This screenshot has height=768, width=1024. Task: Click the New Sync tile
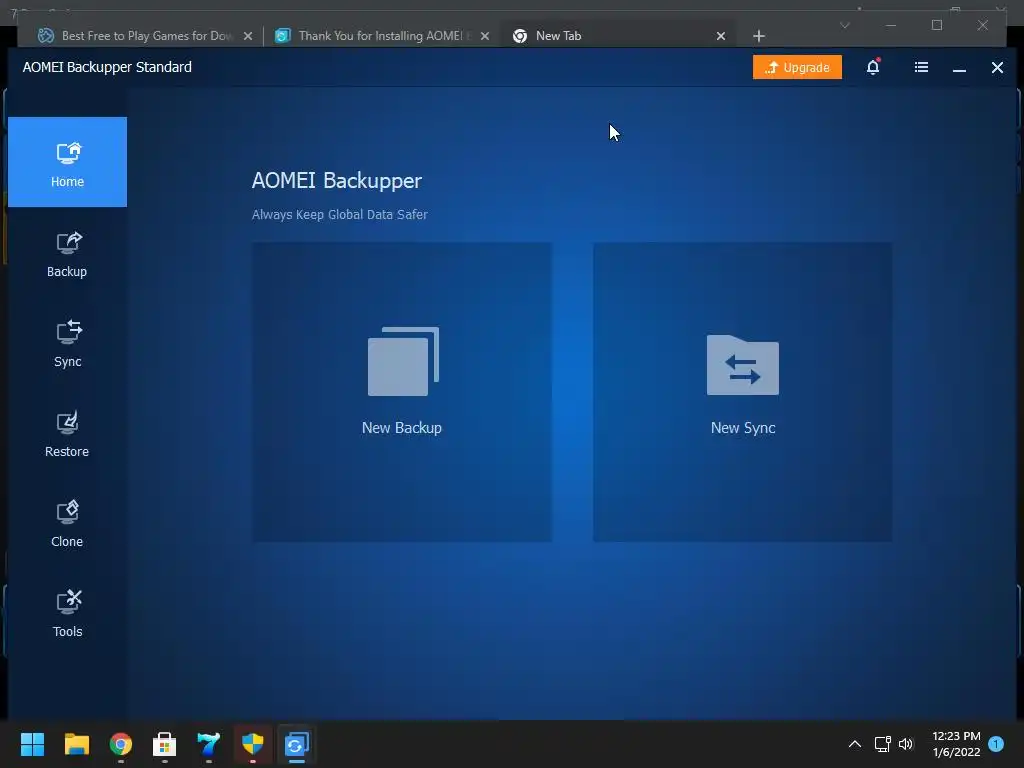pos(743,392)
